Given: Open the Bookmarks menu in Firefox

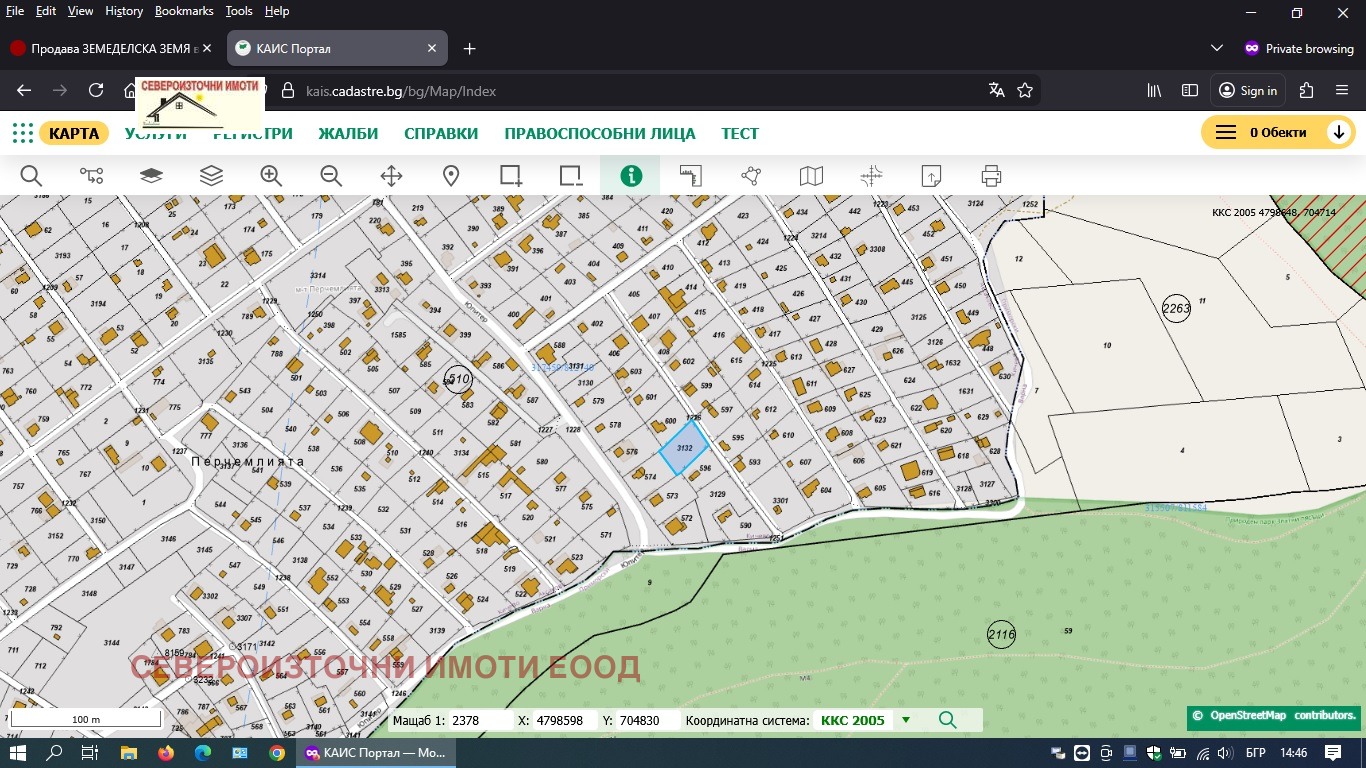Looking at the screenshot, I should click(x=184, y=11).
